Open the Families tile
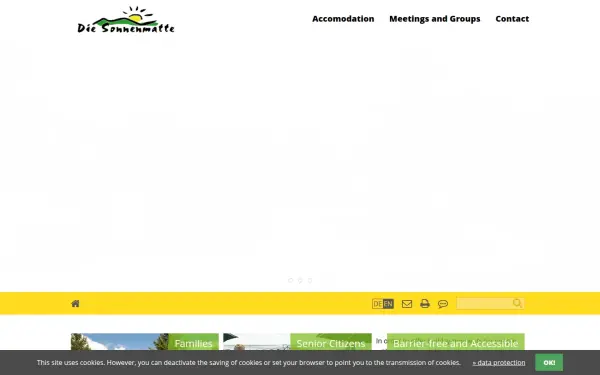The image size is (600, 375). [145, 342]
